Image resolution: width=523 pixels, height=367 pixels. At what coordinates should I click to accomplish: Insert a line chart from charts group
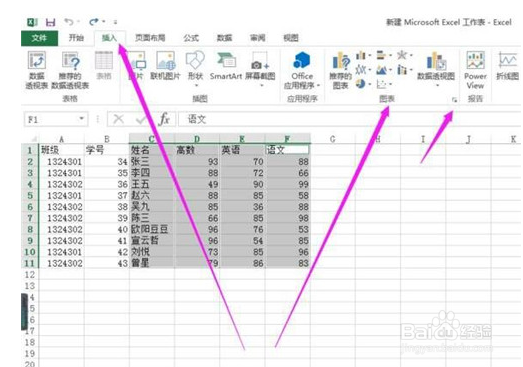(361, 70)
